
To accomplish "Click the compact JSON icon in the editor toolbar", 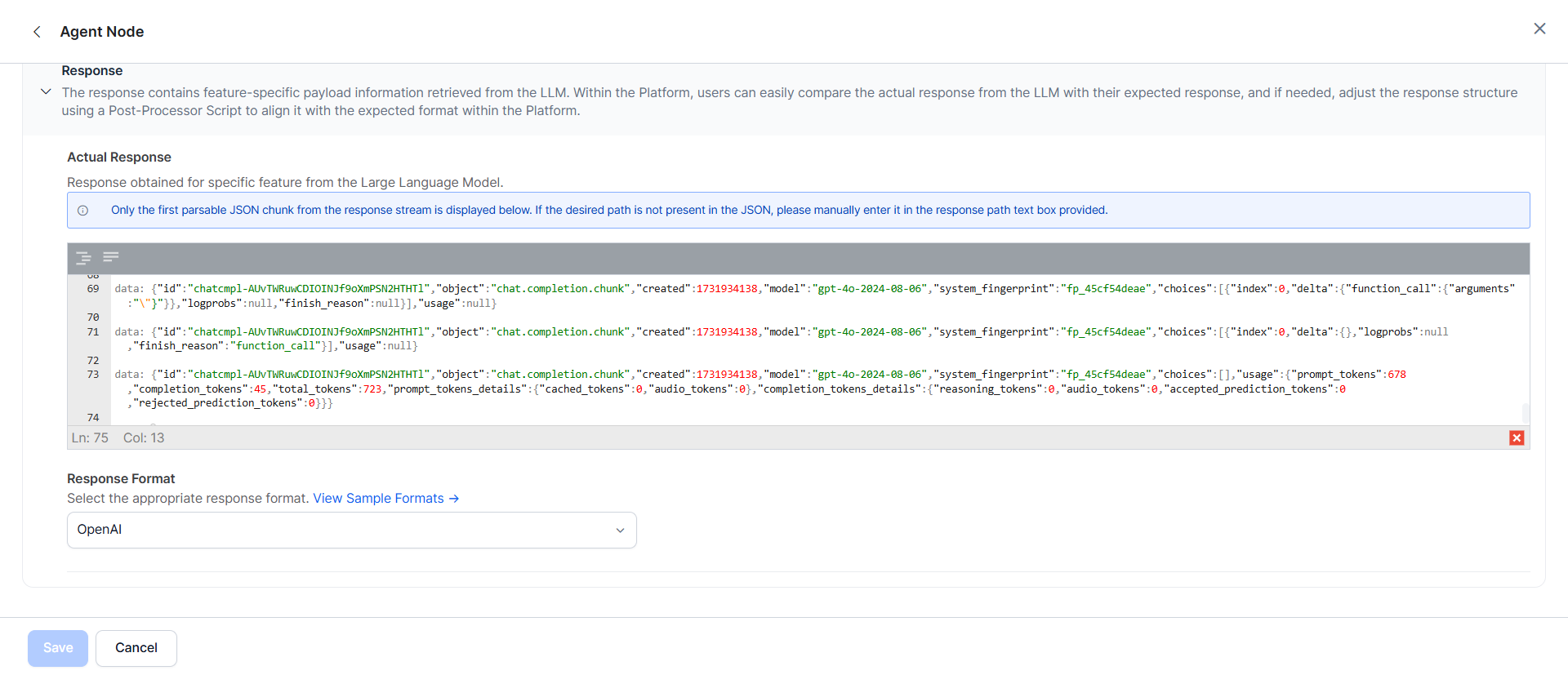I will tap(111, 257).
